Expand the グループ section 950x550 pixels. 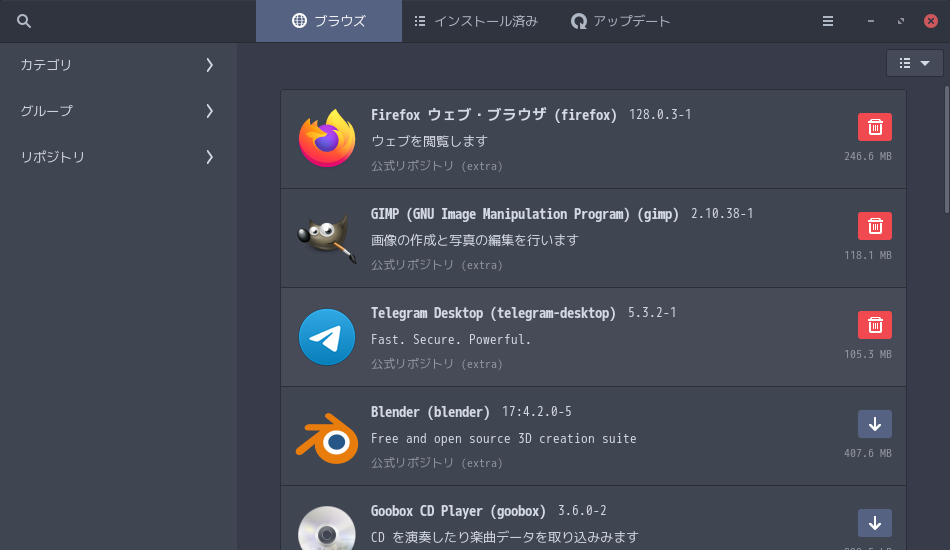[118, 111]
